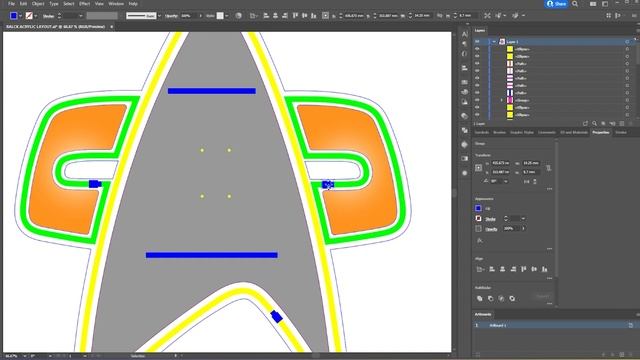The height and width of the screenshot is (360, 640).
Task: Open the Arrange Documents icon
Action: [593, 4]
